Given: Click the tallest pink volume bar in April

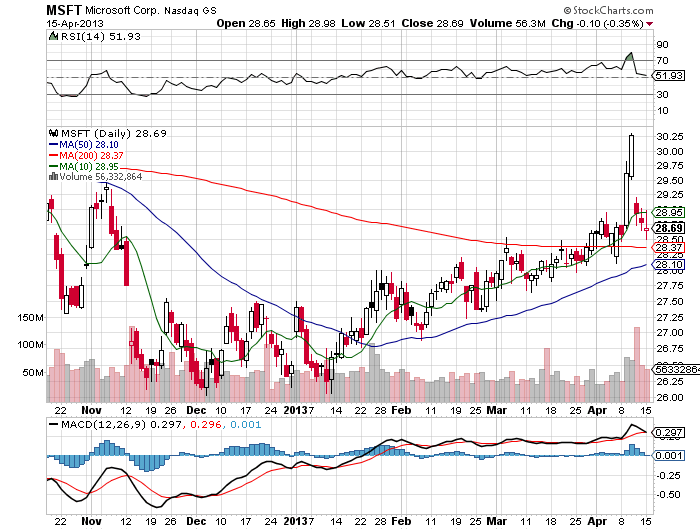Looking at the screenshot, I should tap(637, 364).
